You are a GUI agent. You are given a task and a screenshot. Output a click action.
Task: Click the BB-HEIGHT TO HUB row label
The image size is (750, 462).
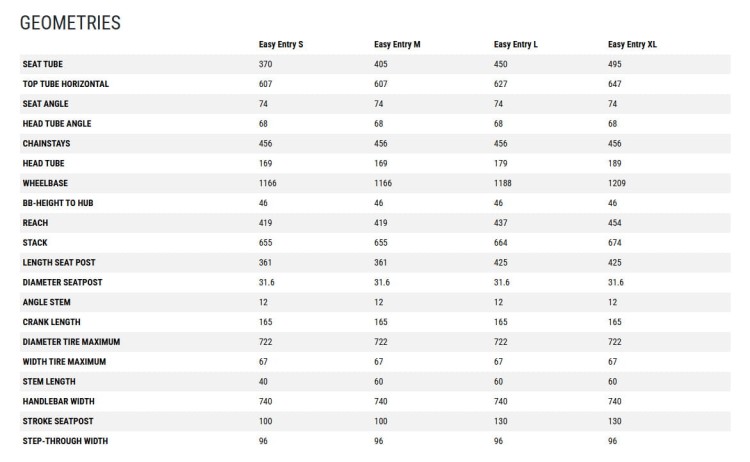point(58,203)
